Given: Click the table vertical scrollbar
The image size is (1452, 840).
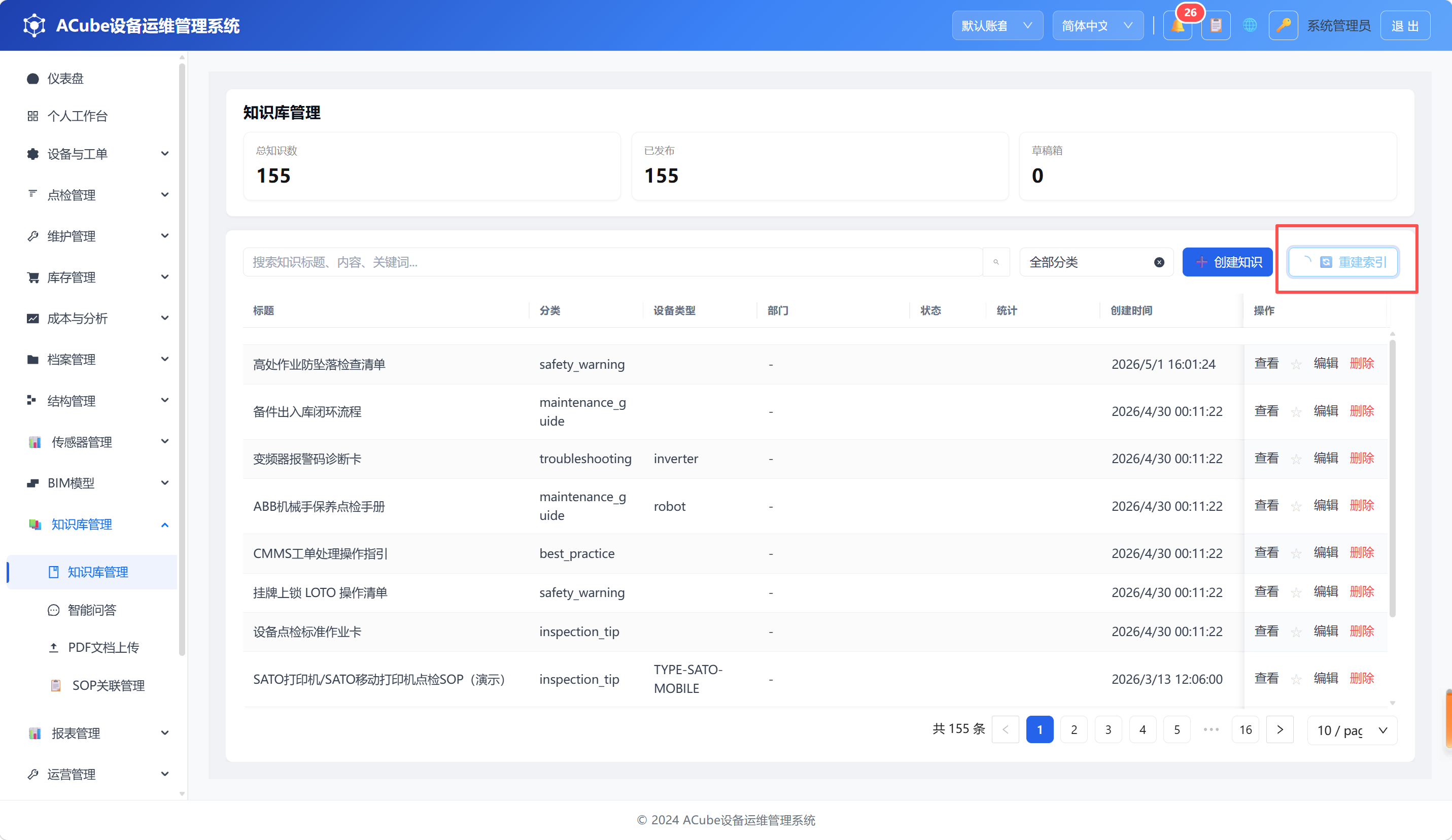Looking at the screenshot, I should point(1393,478).
